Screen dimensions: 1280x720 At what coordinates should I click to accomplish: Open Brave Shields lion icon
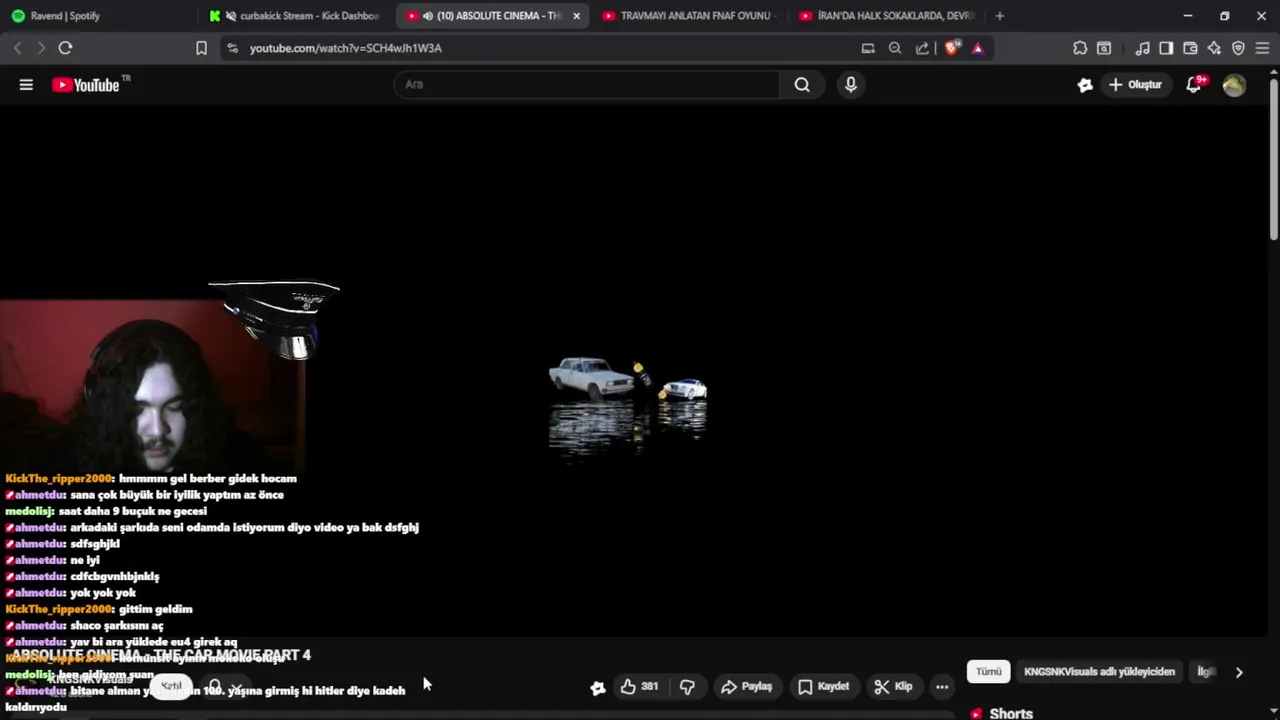click(x=951, y=48)
